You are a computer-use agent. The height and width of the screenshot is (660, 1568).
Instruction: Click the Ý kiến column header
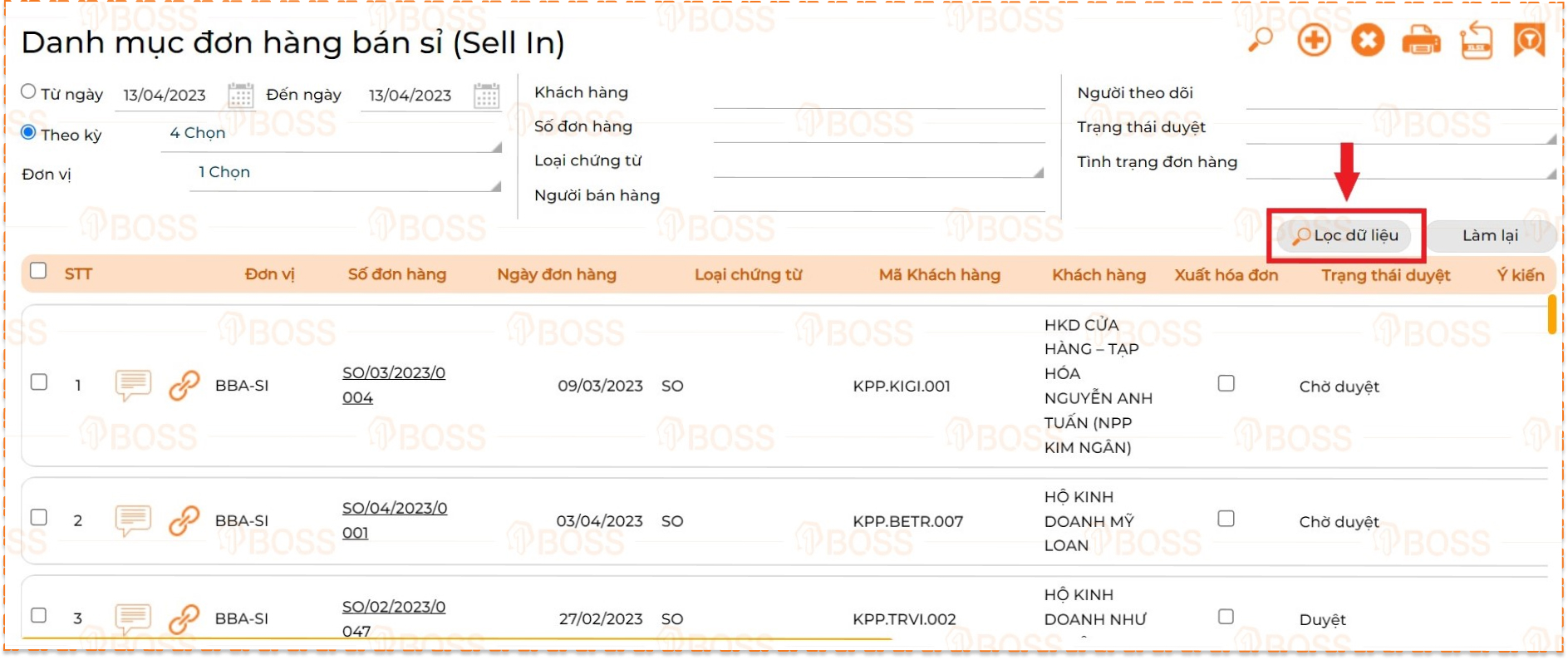pyautogui.click(x=1521, y=275)
